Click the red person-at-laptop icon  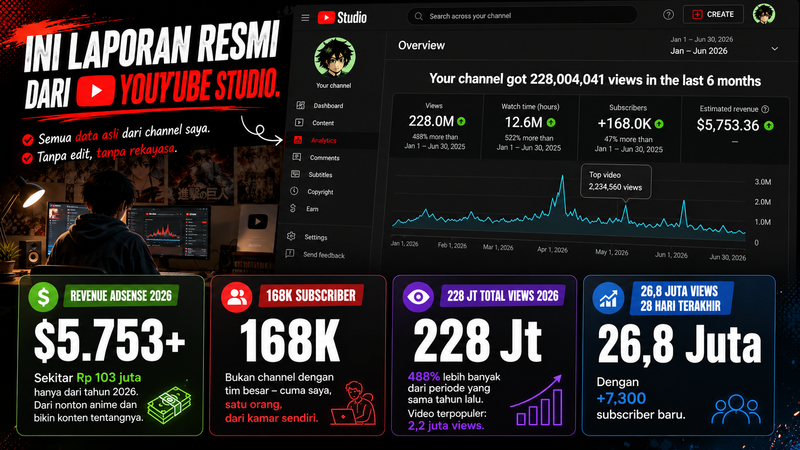tap(353, 403)
